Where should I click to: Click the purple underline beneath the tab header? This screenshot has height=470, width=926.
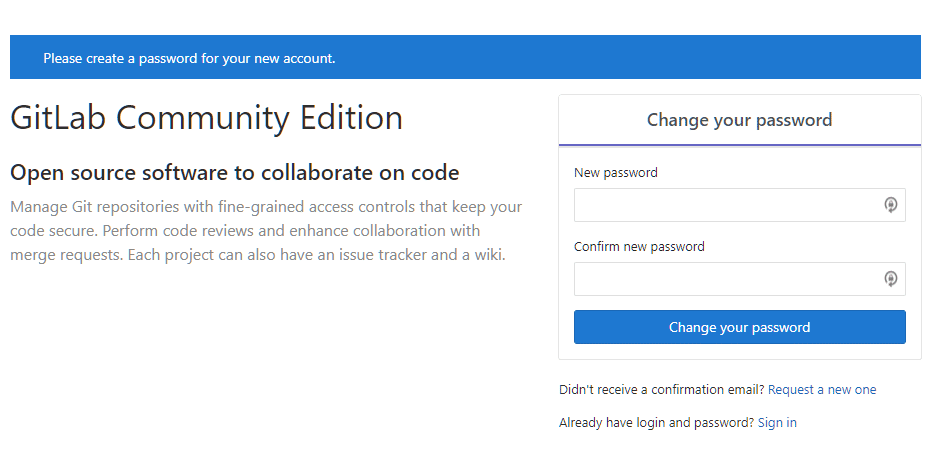coord(739,145)
